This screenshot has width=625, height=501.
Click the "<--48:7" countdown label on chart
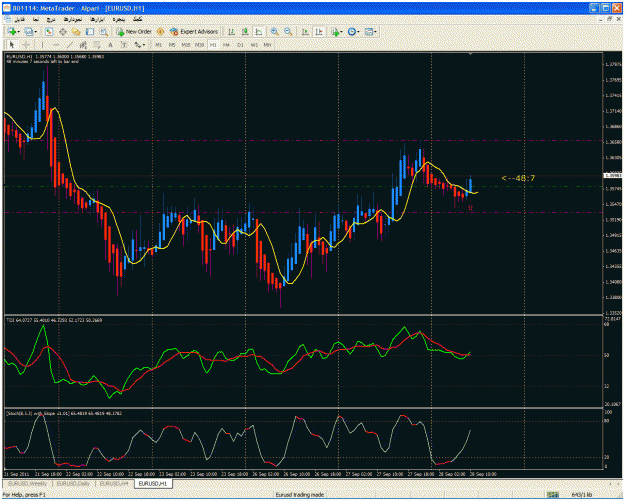click(518, 178)
